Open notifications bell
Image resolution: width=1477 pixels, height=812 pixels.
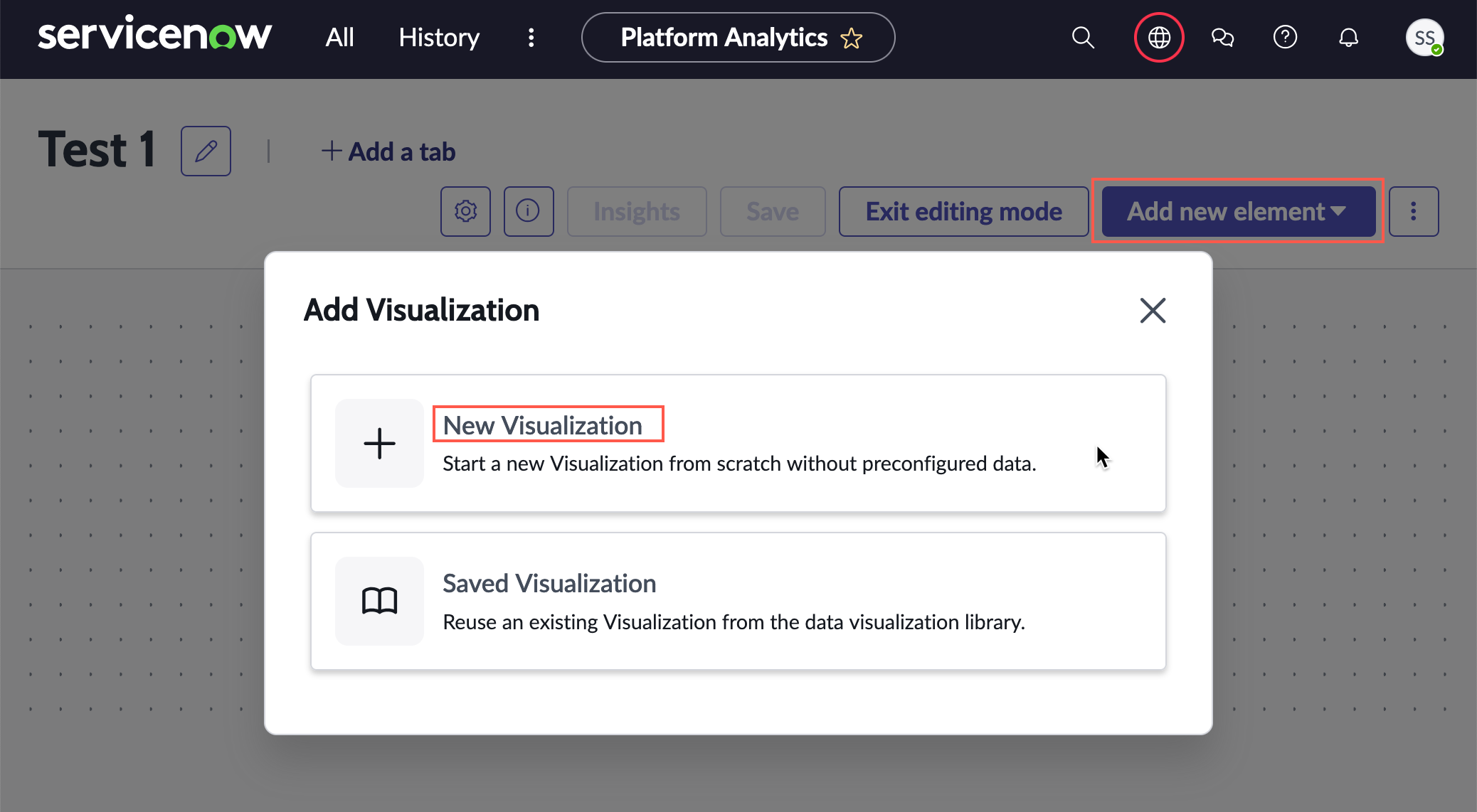click(x=1348, y=37)
